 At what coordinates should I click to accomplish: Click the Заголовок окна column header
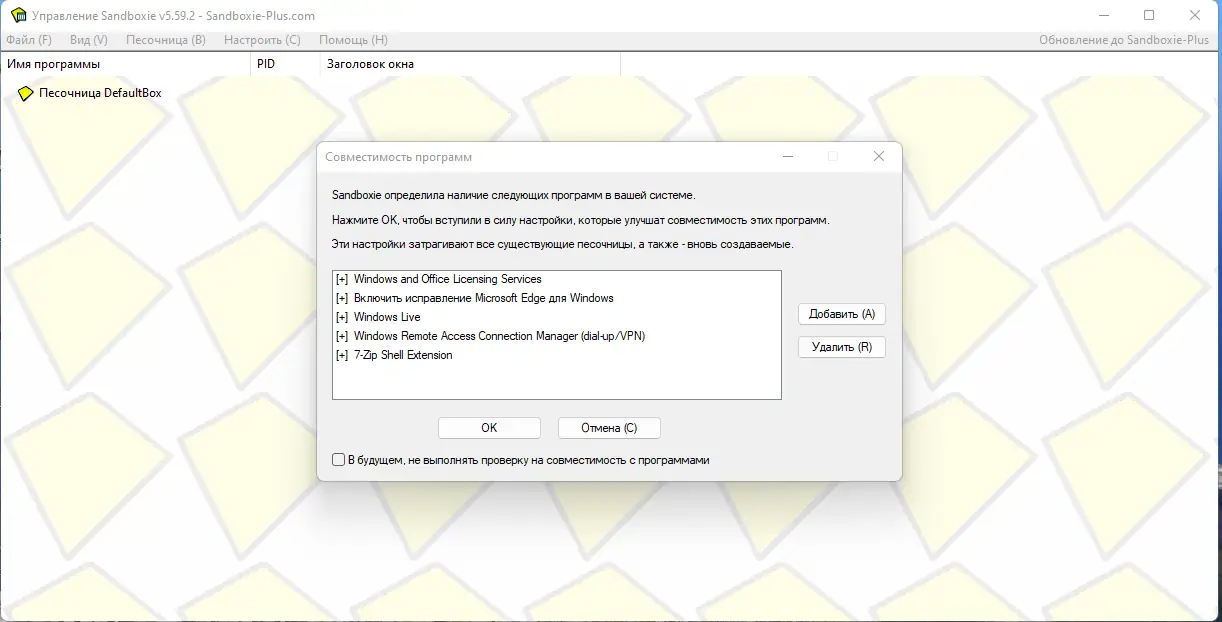(x=470, y=64)
